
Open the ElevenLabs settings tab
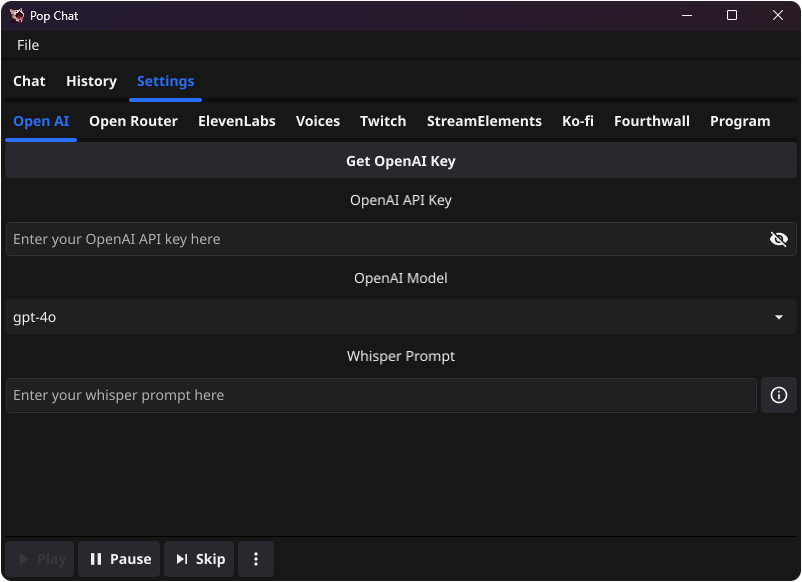click(237, 121)
